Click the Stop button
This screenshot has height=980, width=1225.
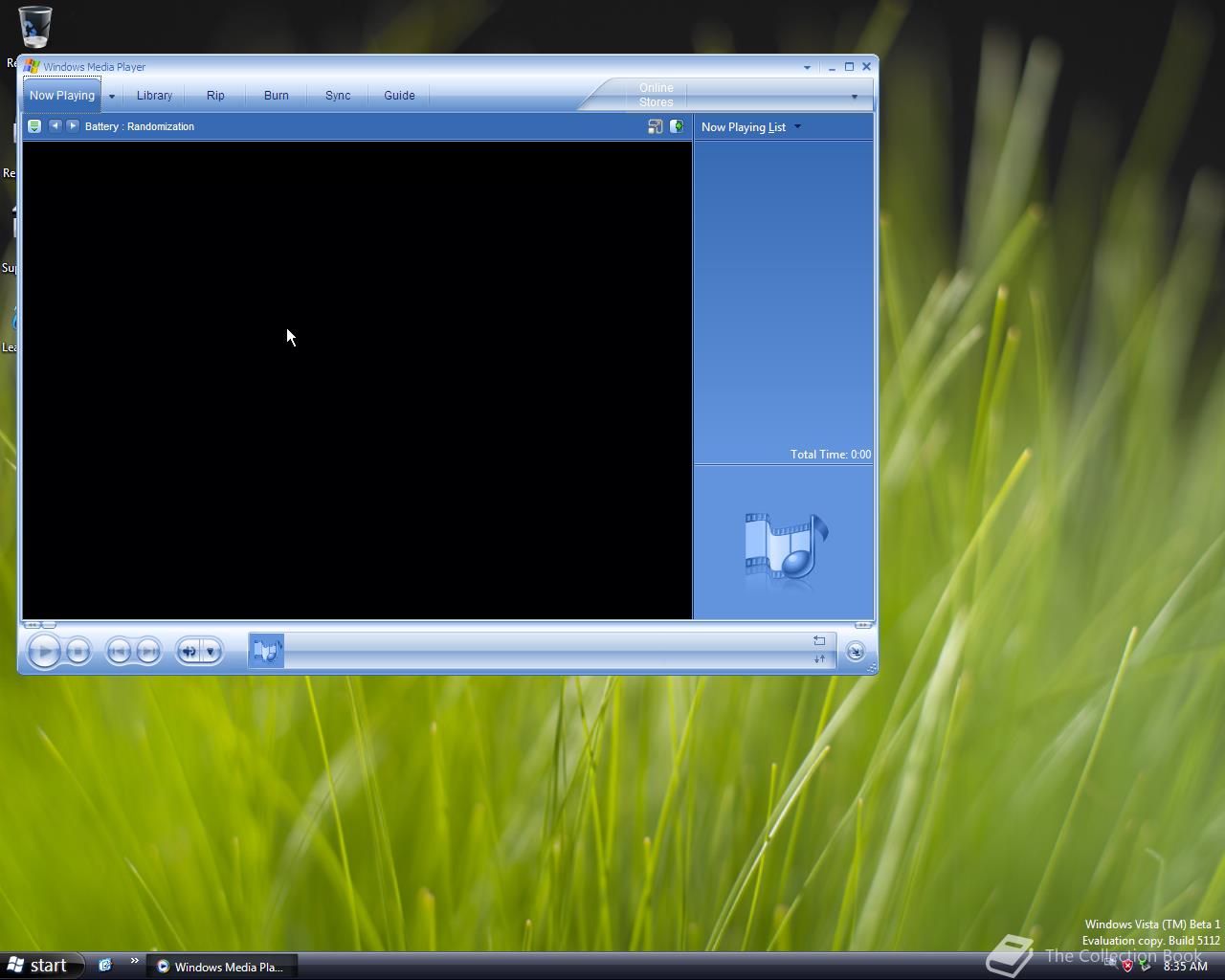coord(78,652)
